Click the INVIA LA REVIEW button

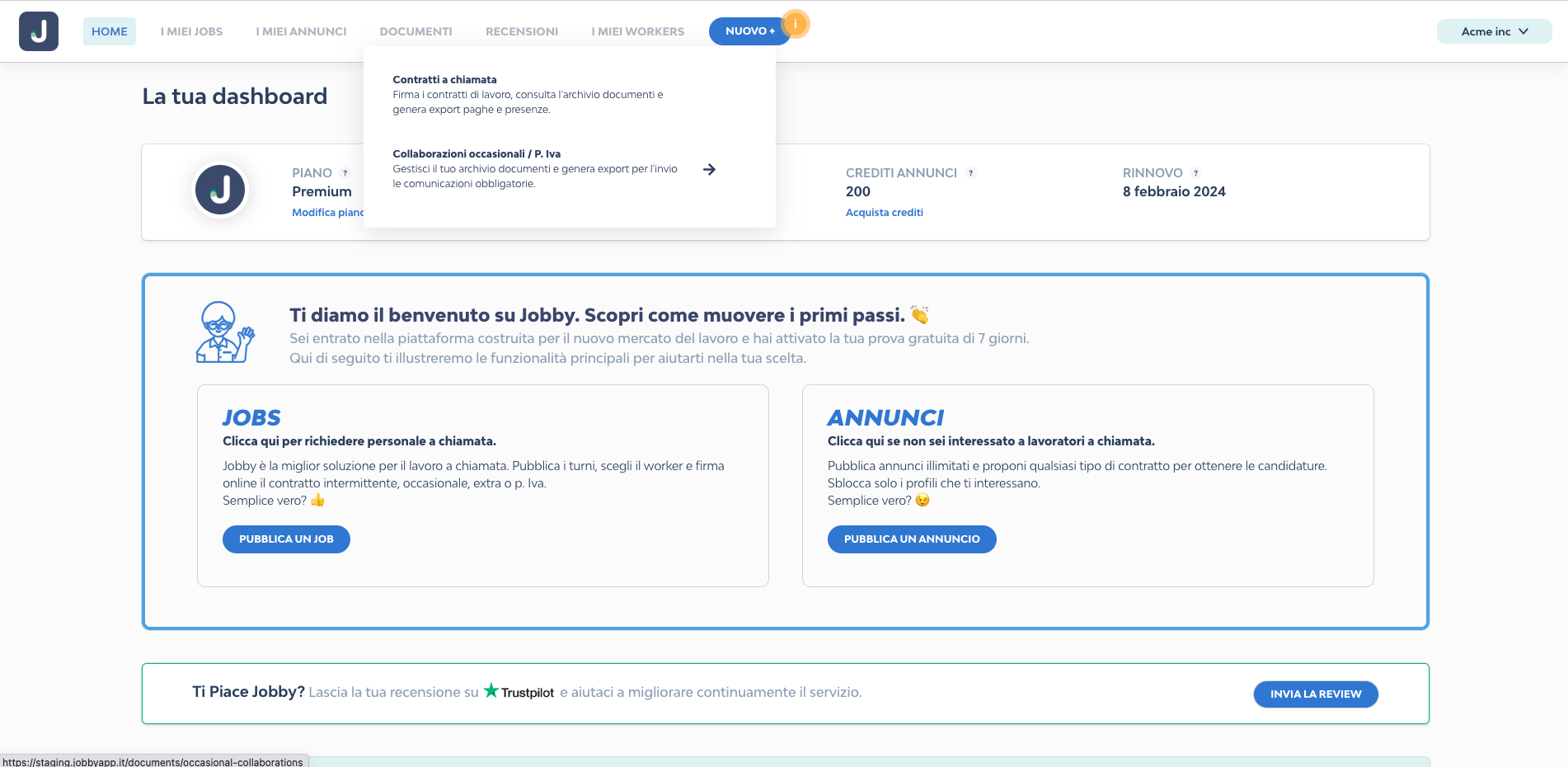[x=1316, y=694]
